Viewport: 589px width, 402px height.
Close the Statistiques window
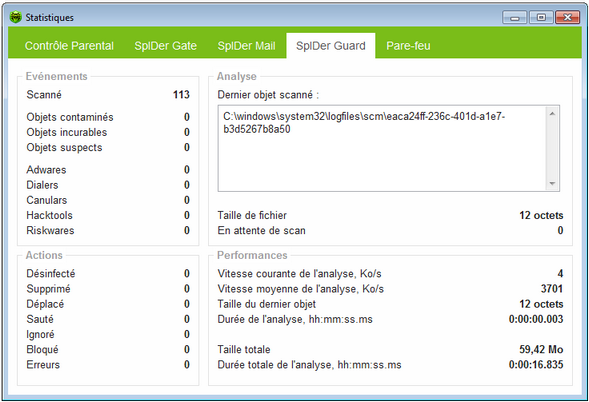click(567, 17)
